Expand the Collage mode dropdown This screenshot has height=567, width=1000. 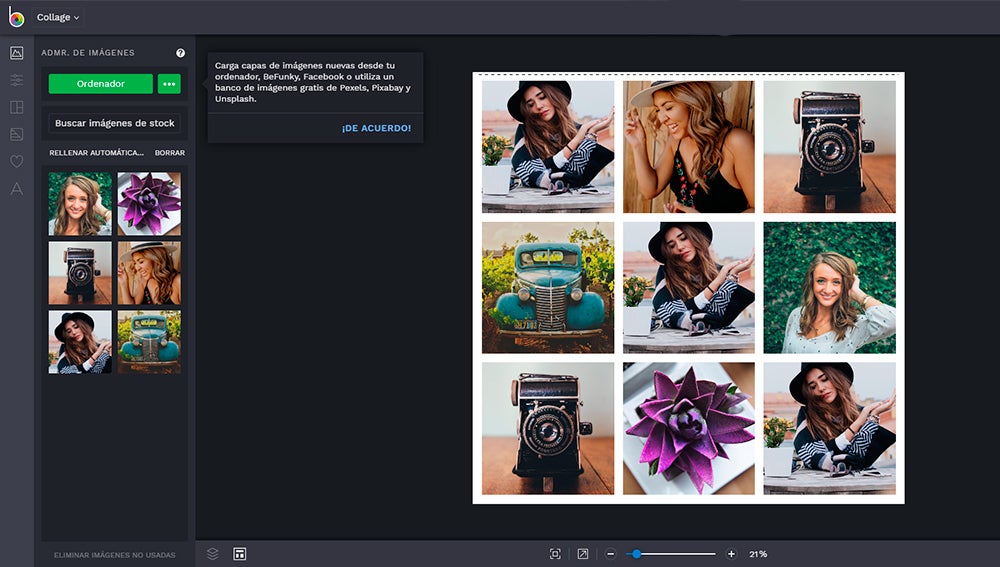(x=58, y=17)
